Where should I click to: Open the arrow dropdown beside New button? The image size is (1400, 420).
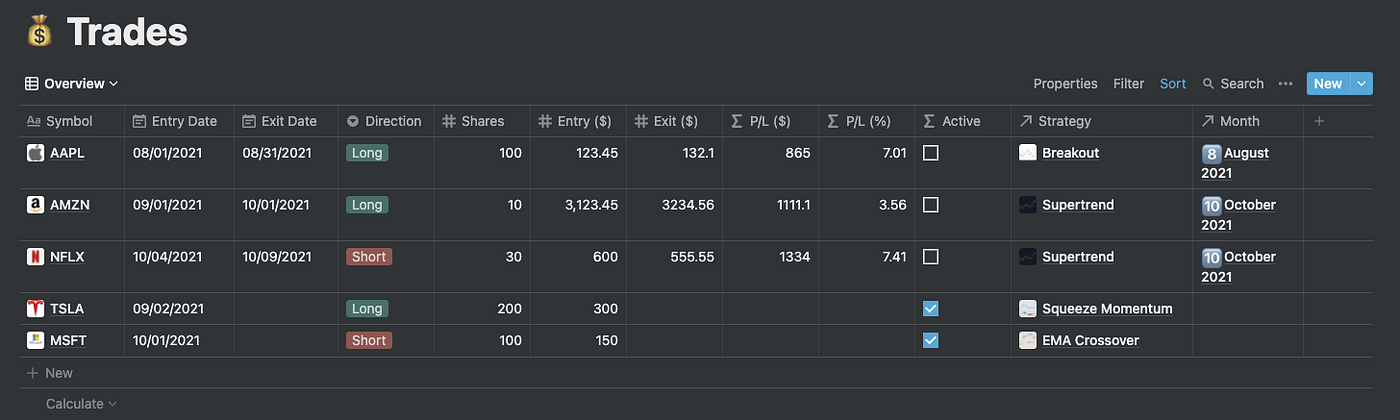(x=1362, y=84)
